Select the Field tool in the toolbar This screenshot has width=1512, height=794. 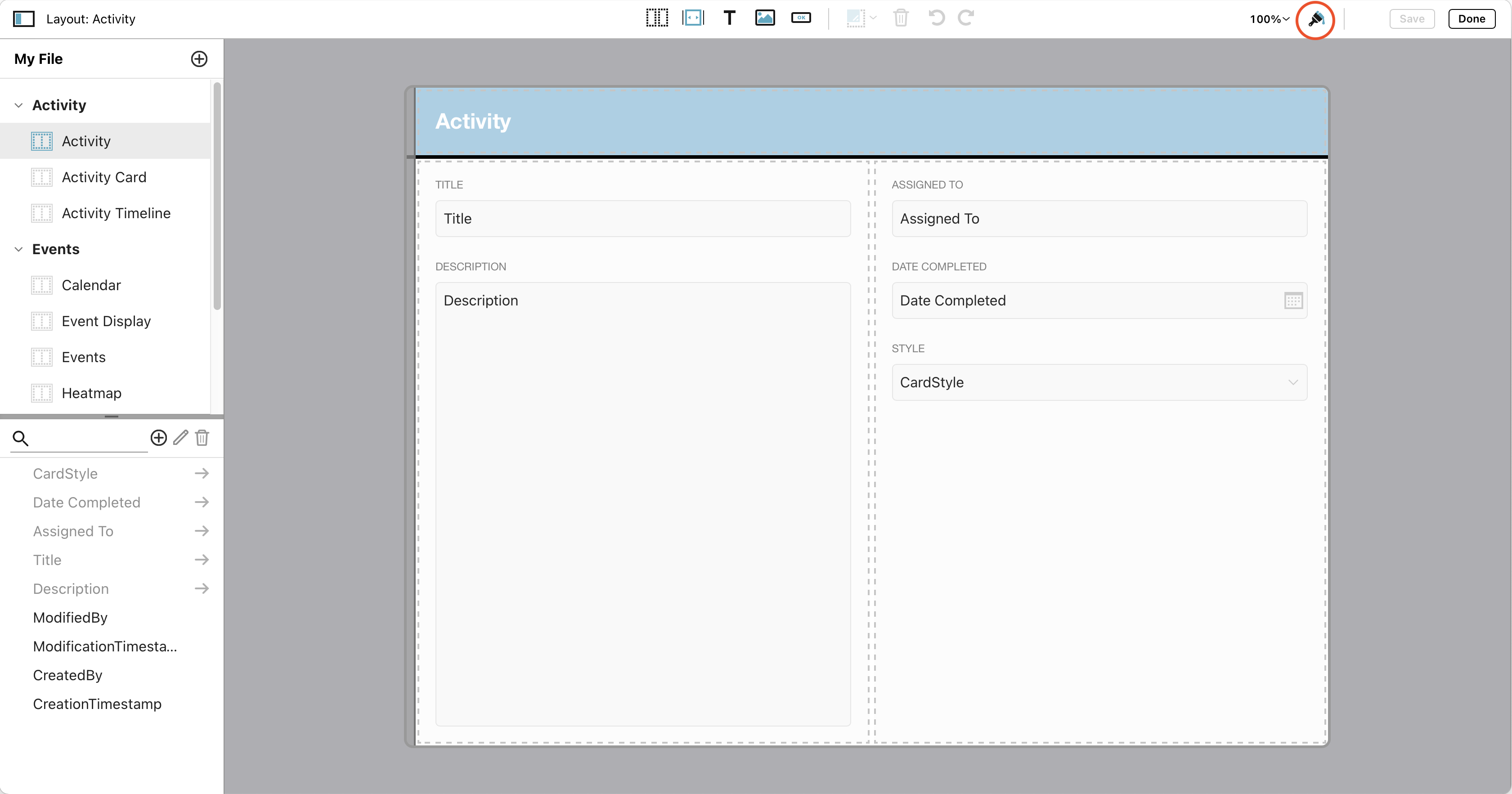657,18
